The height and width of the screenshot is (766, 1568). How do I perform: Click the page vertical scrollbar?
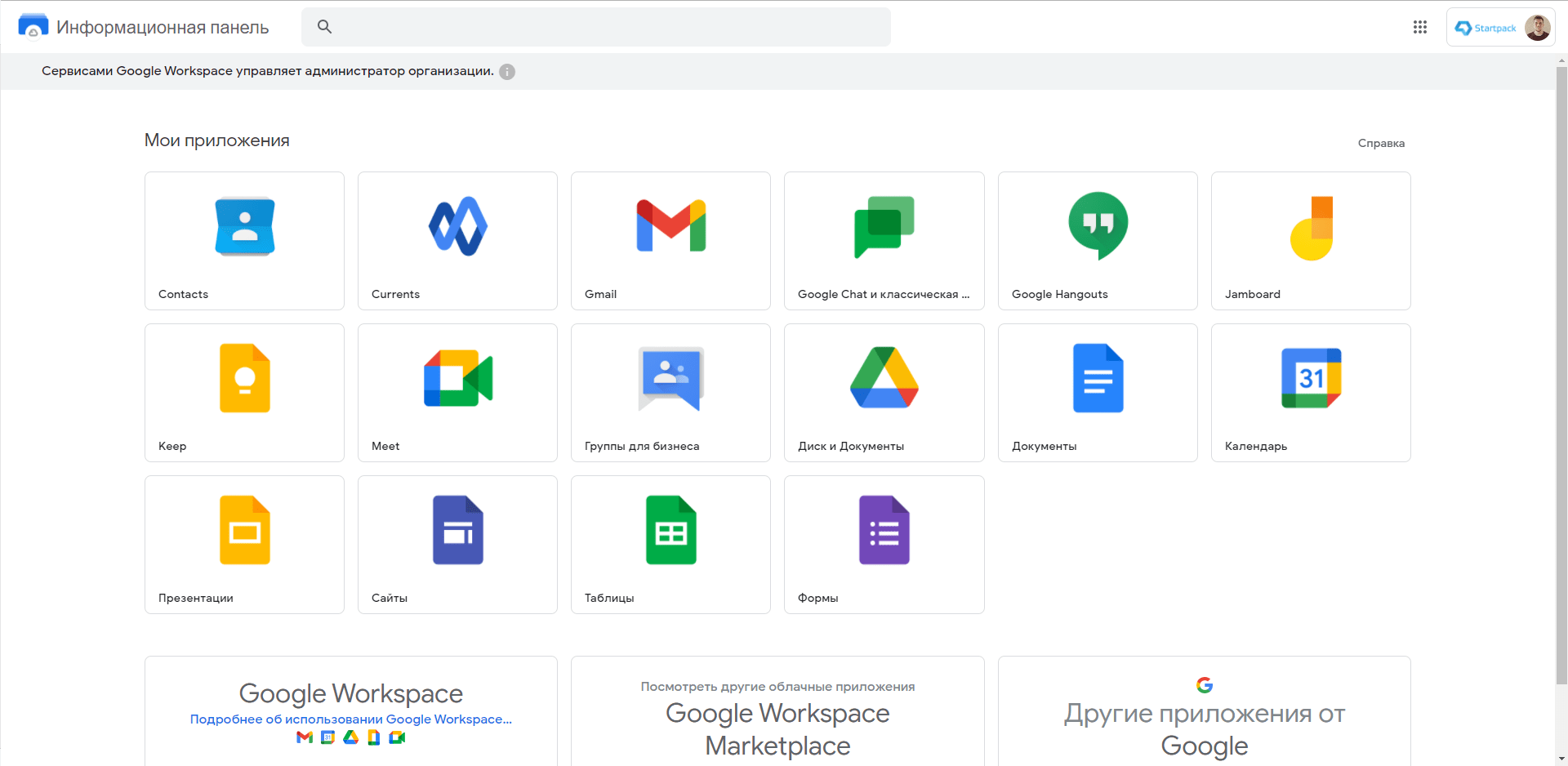1561,376
